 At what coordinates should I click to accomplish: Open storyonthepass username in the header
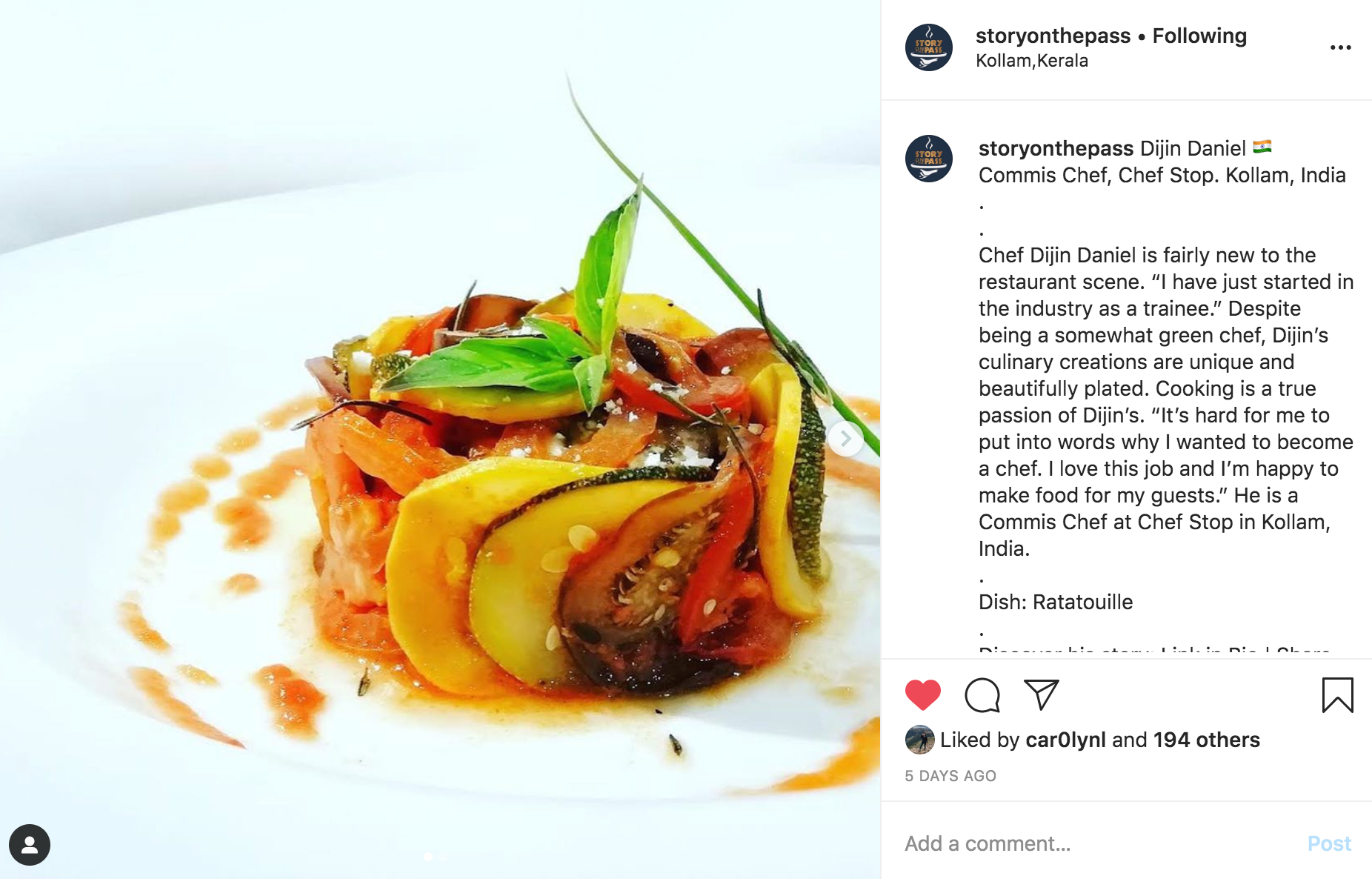pos(1053,36)
